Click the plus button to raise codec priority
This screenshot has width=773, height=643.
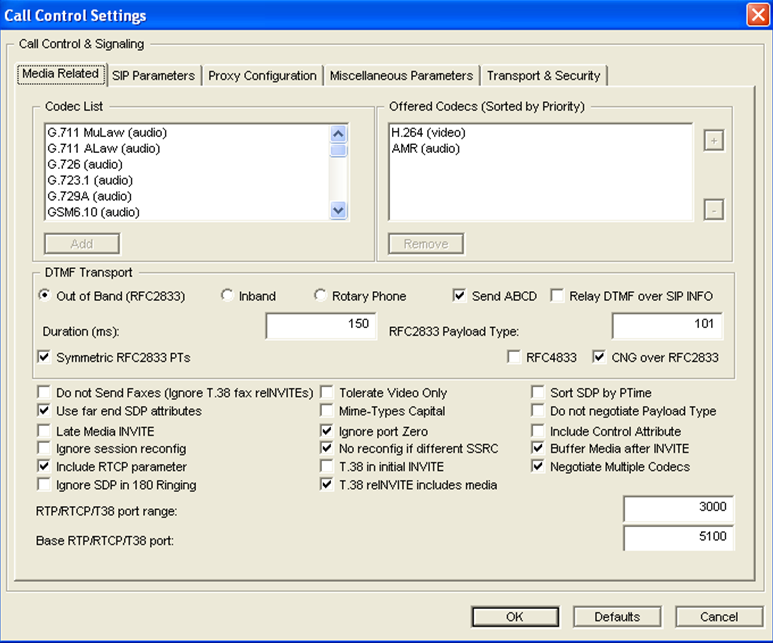click(x=713, y=141)
